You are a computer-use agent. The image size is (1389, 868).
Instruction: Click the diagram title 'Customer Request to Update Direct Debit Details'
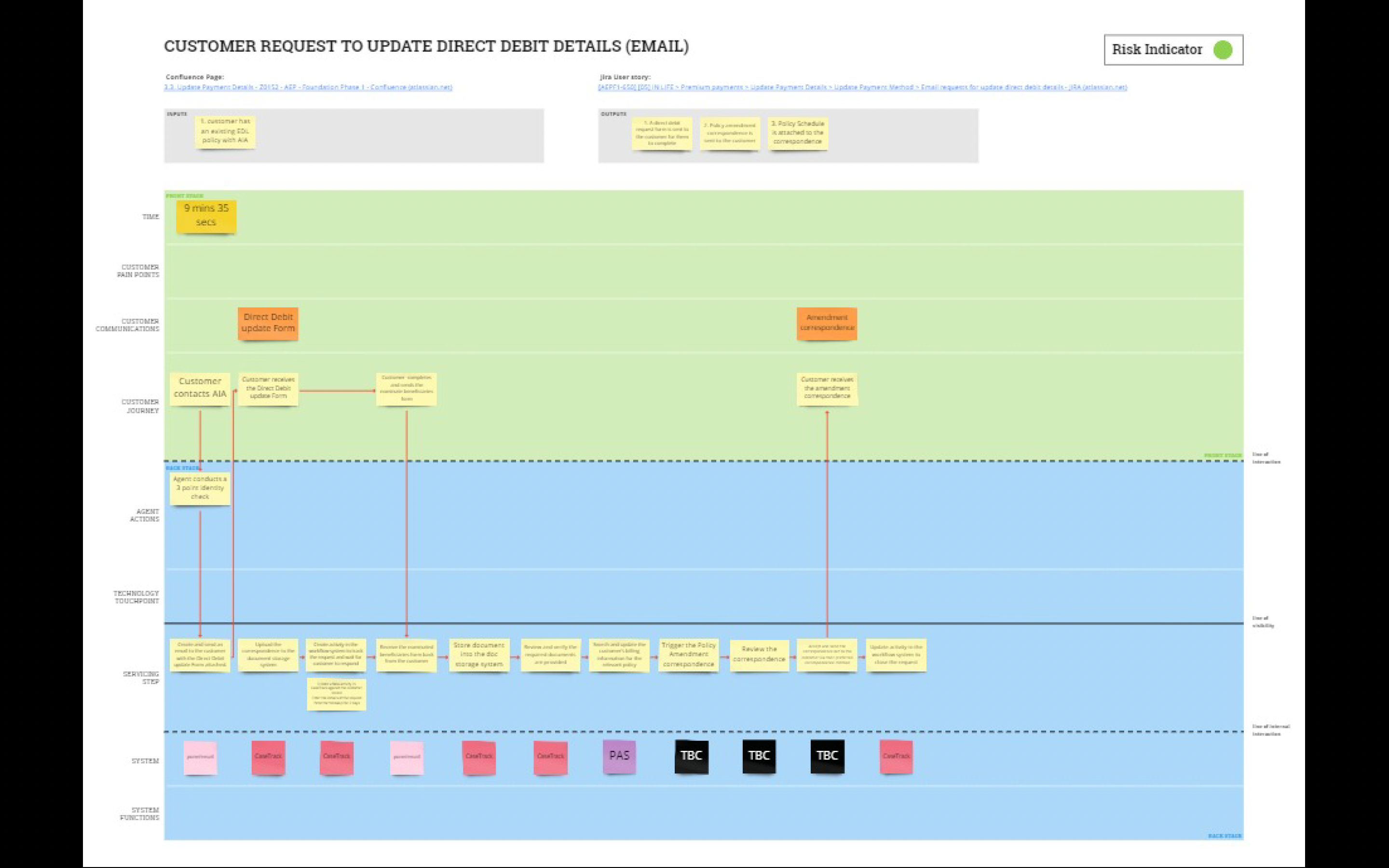(426, 46)
